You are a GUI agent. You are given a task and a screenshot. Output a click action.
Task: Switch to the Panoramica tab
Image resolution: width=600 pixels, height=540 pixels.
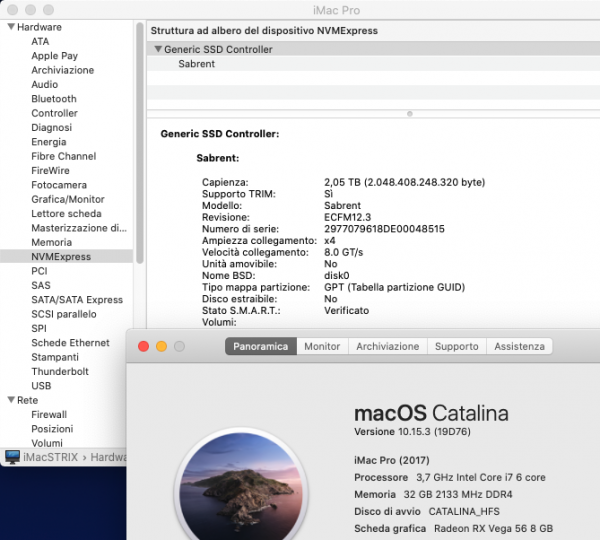[261, 346]
